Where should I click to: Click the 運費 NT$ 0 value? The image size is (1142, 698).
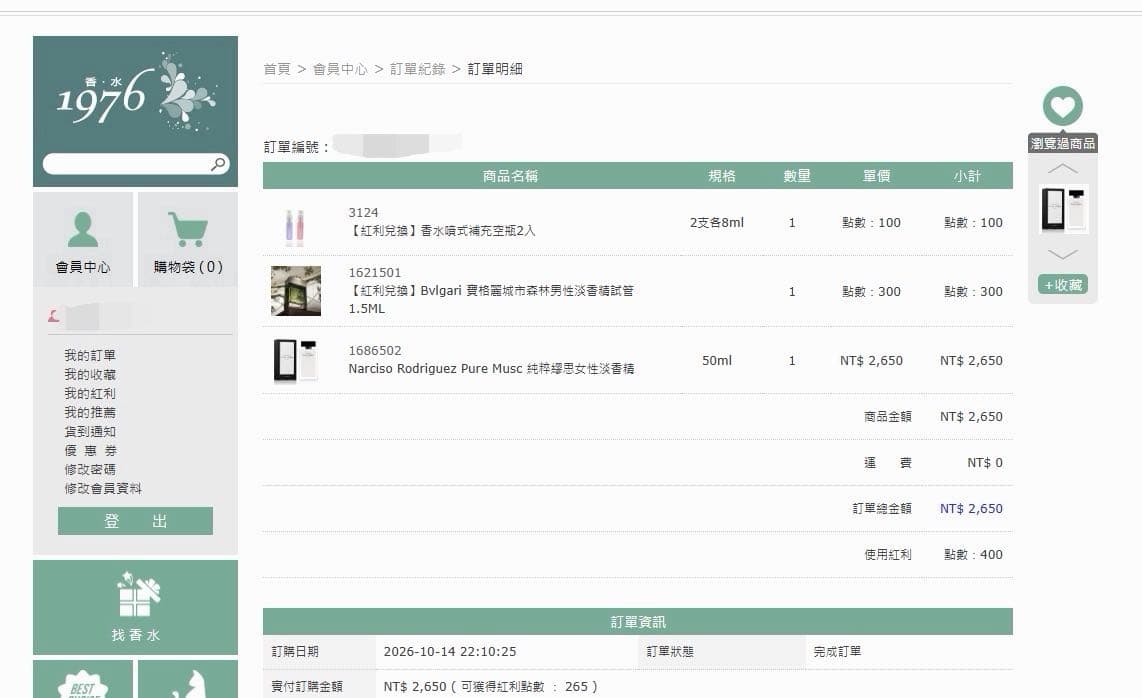(985, 463)
